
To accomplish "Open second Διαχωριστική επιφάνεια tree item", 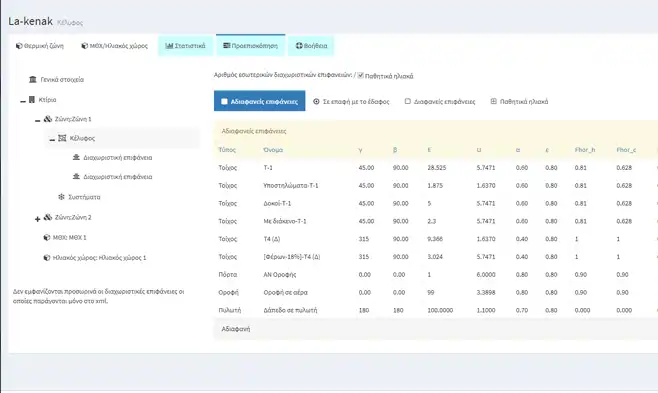I will point(118,177).
